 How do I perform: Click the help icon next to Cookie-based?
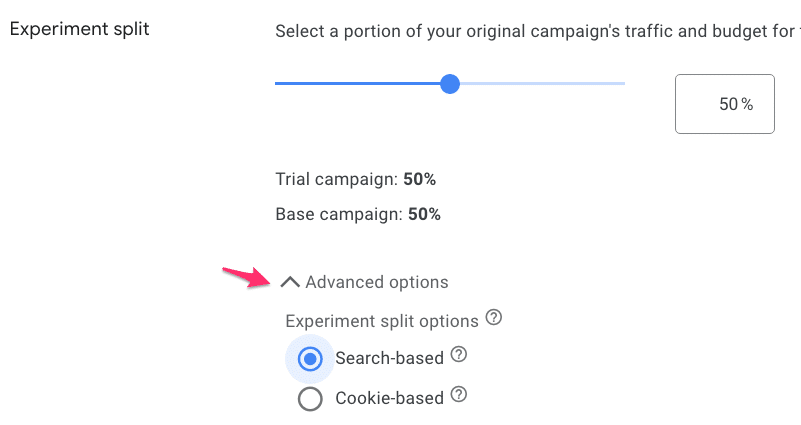459,394
